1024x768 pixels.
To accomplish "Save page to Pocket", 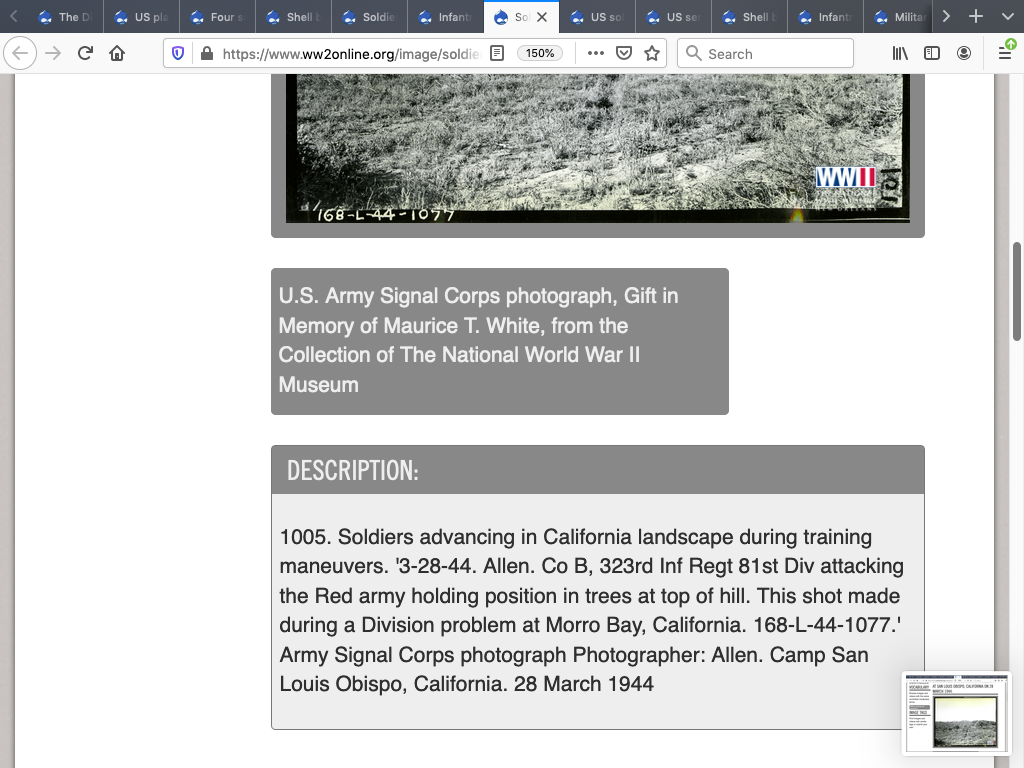I will (x=624, y=54).
